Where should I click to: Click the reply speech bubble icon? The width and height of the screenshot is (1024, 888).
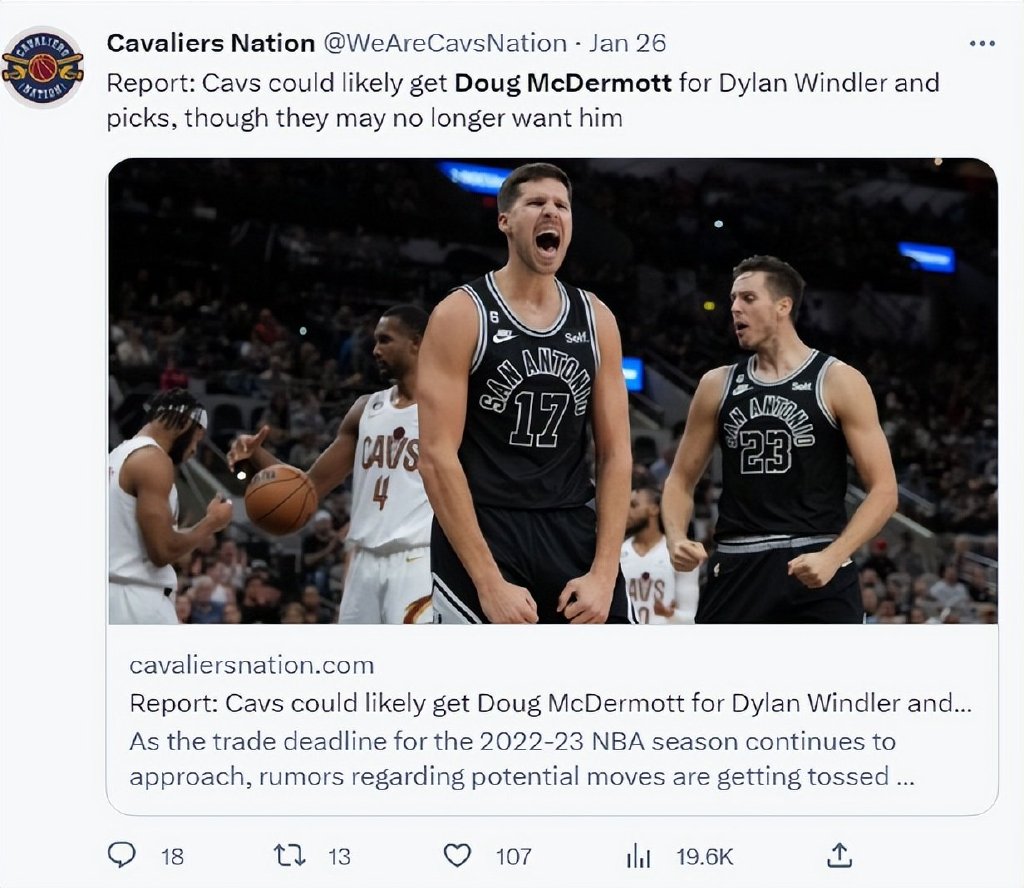click(x=121, y=855)
